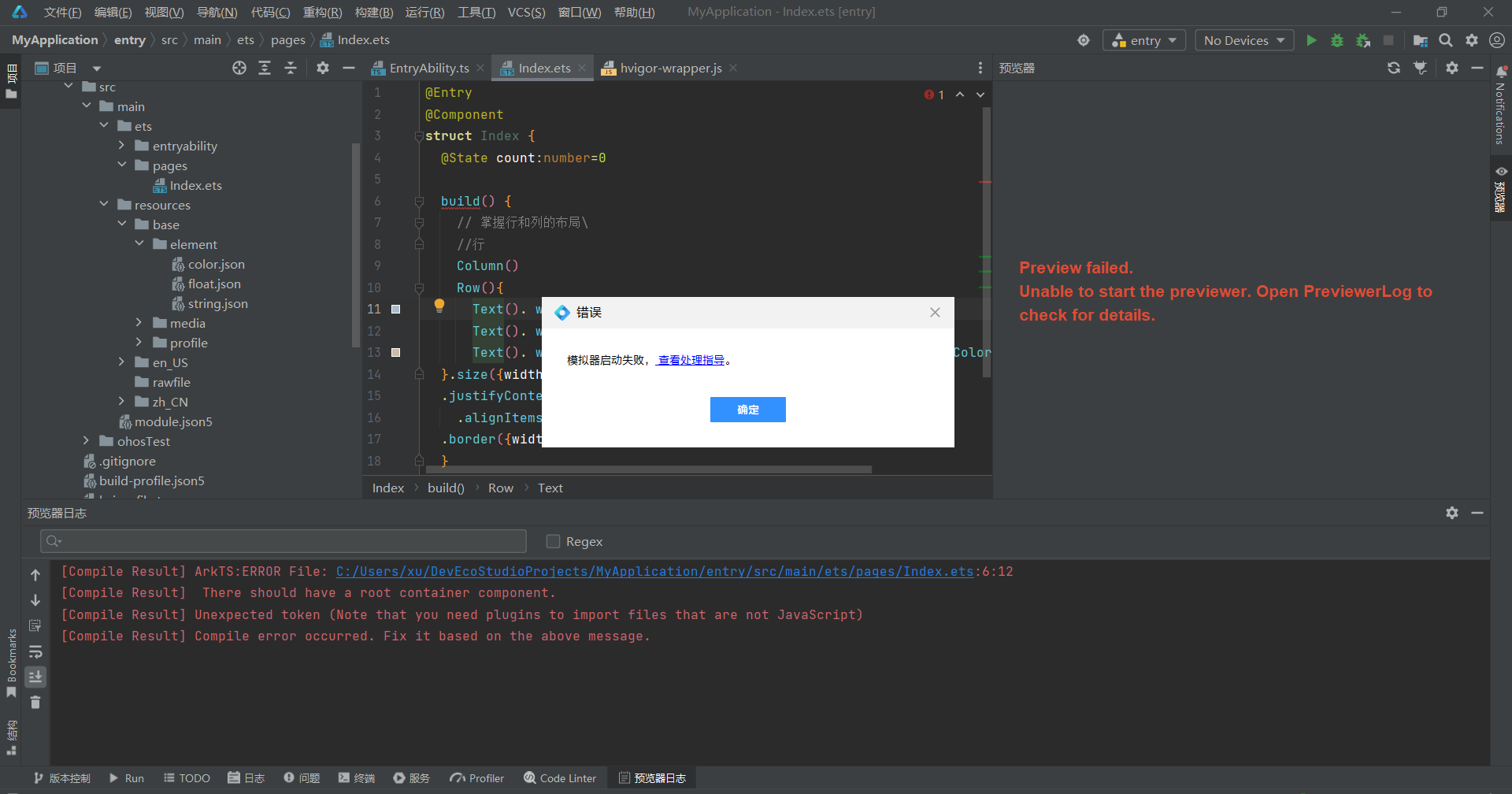Open search everywhere magnifier icon
1512x794 pixels.
click(1446, 40)
